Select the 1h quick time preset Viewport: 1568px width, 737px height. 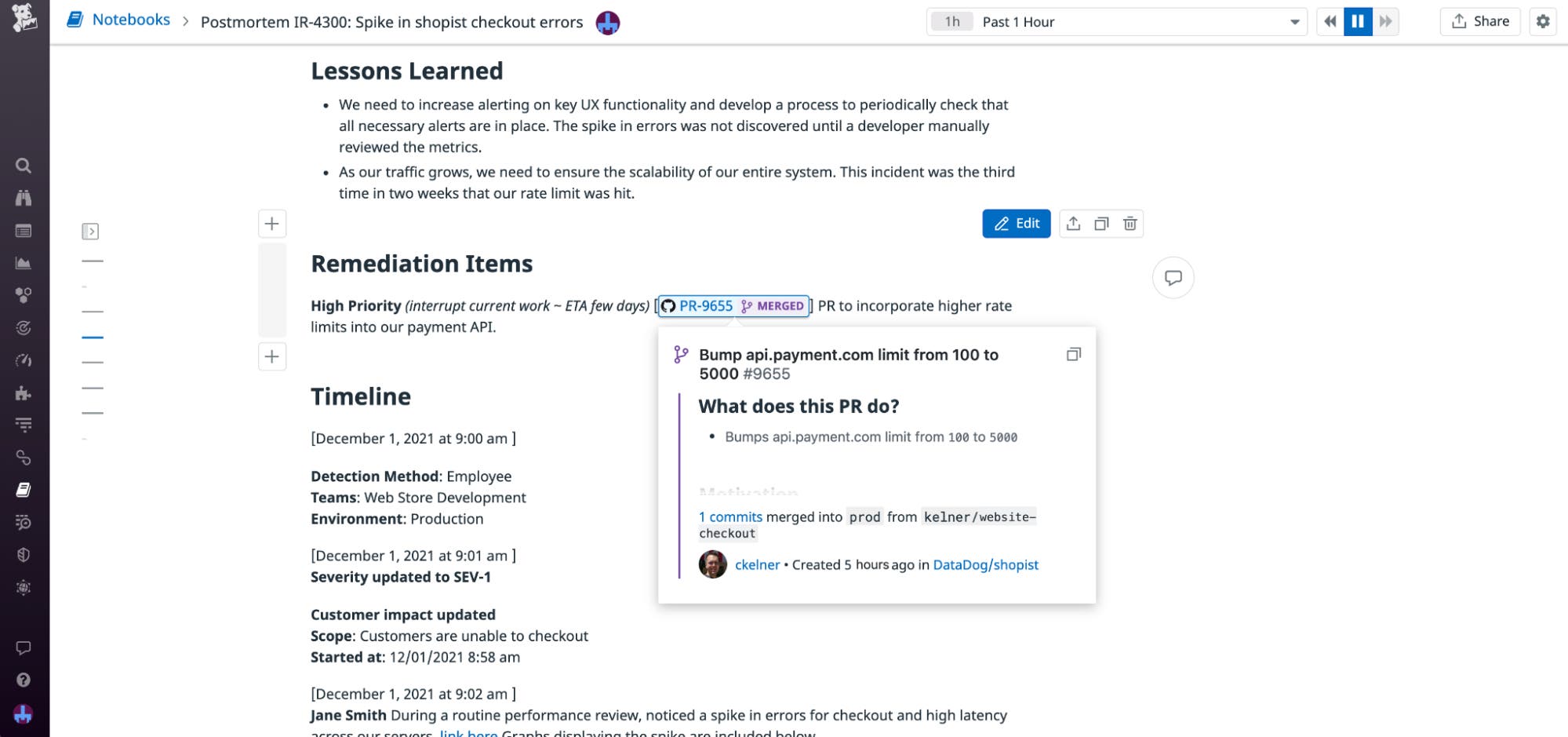tap(951, 21)
